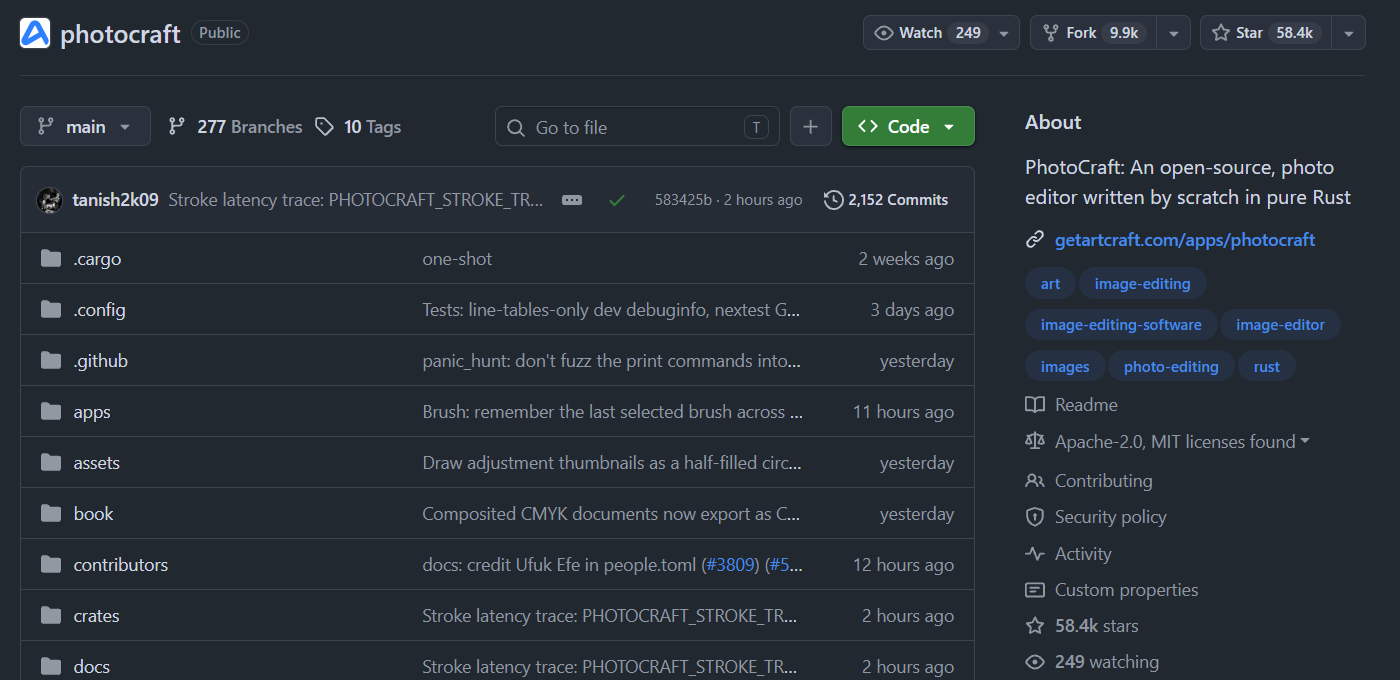Viewport: 1400px width, 680px height.
Task: Click the .github folder icon
Action: 51,361
